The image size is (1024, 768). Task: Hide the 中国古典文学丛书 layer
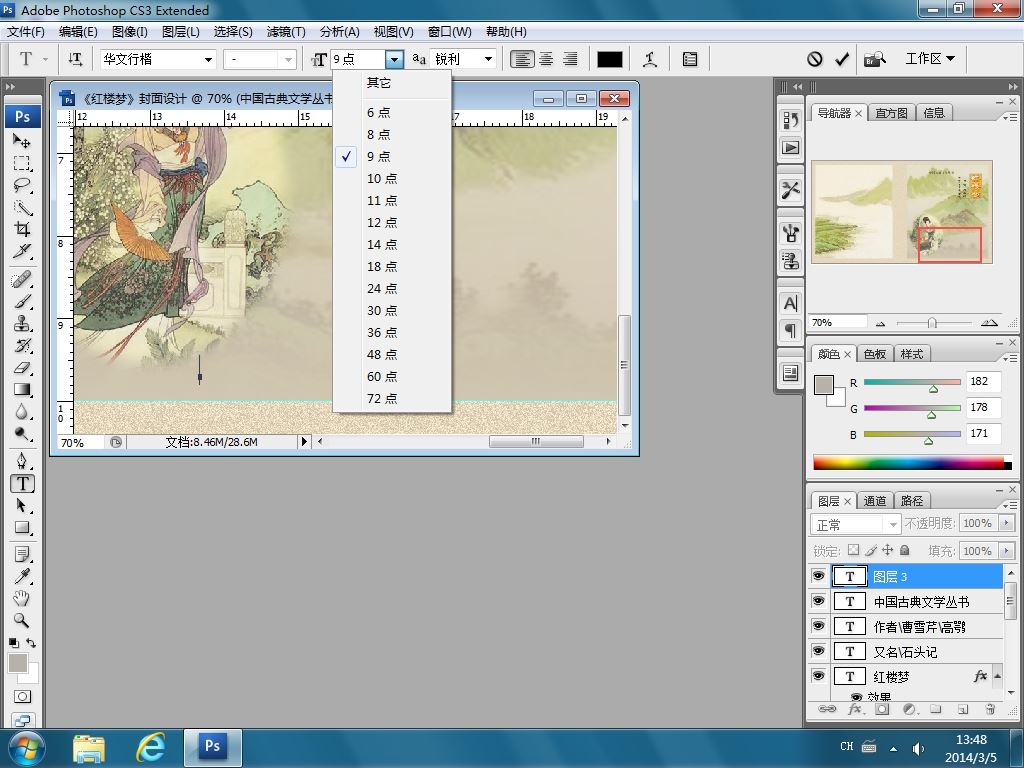pyautogui.click(x=818, y=601)
